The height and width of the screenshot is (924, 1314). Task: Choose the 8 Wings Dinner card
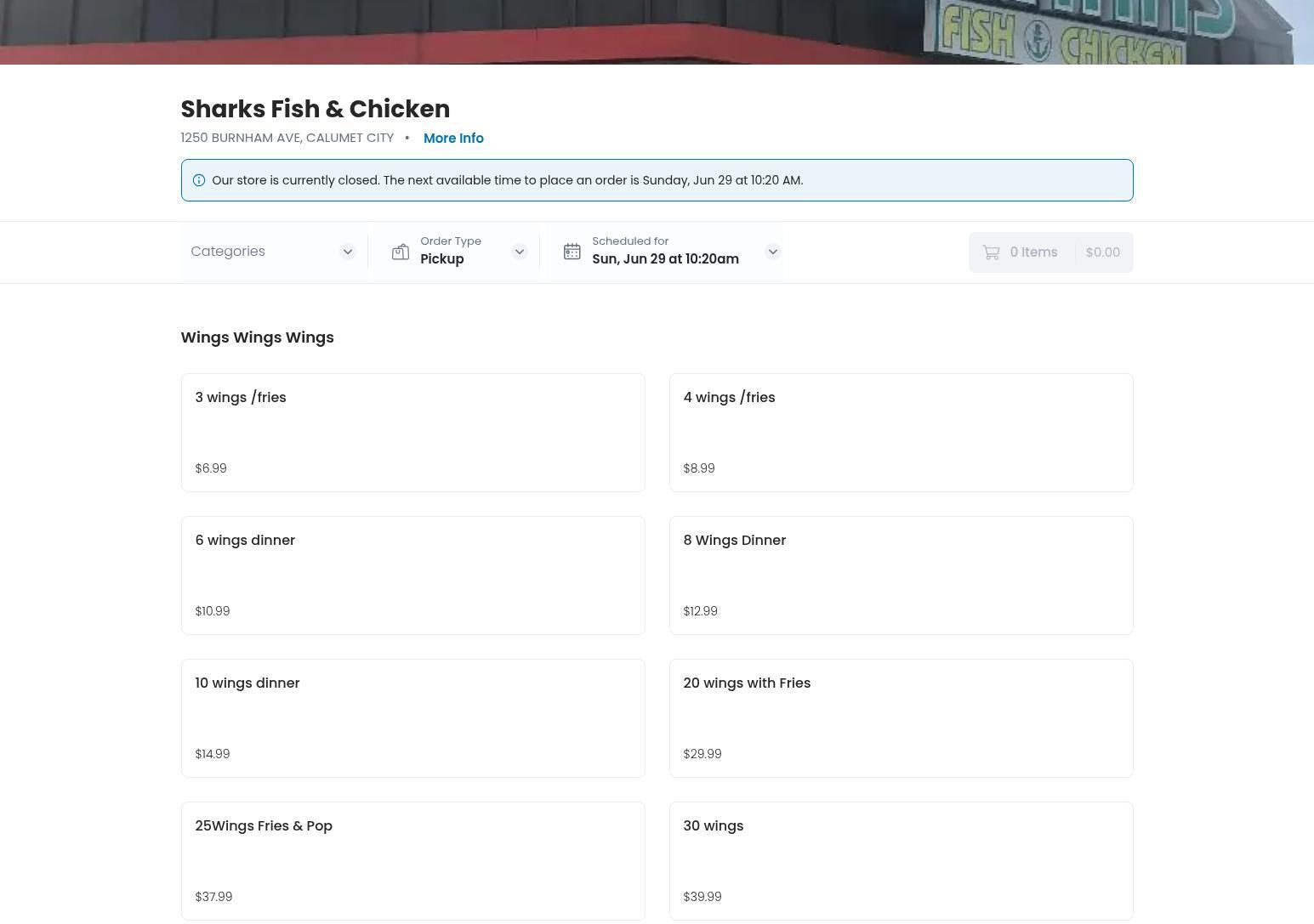pyautogui.click(x=901, y=575)
